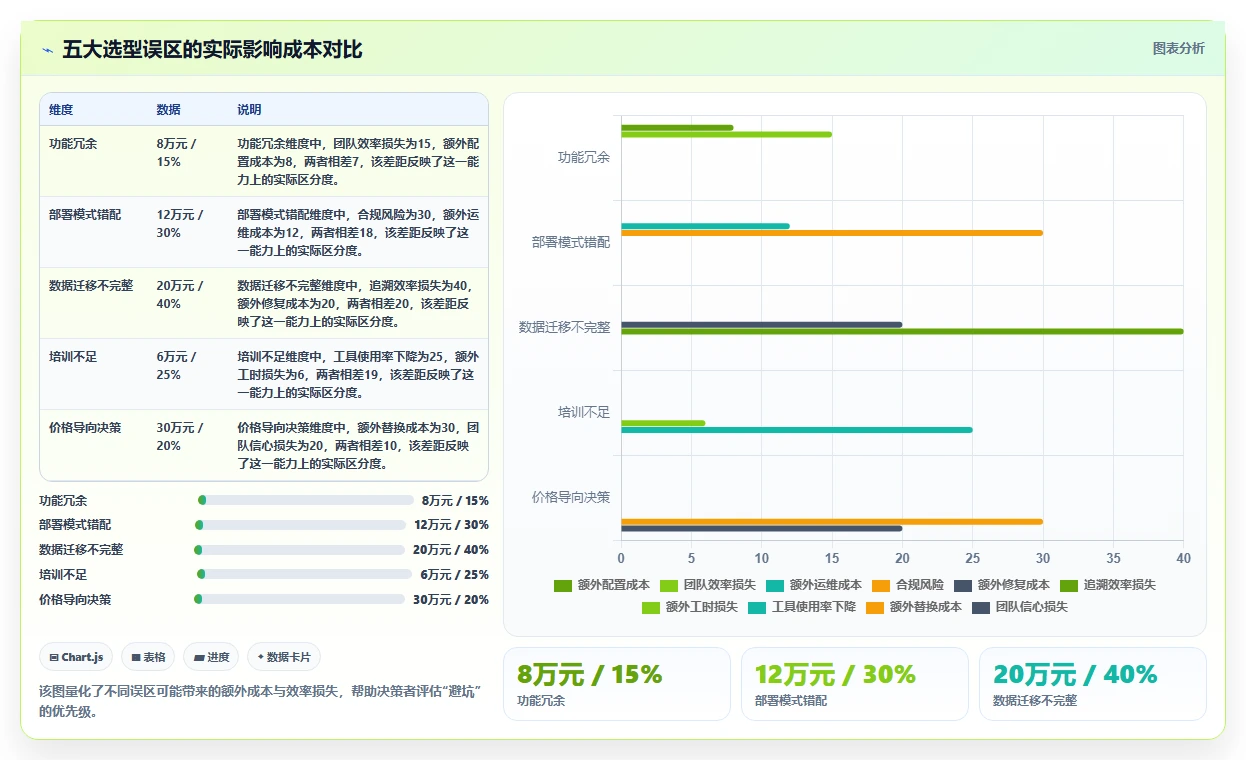Toggle the 合规风险 legend item
This screenshot has width=1246, height=760.
pyautogui.click(x=908, y=585)
